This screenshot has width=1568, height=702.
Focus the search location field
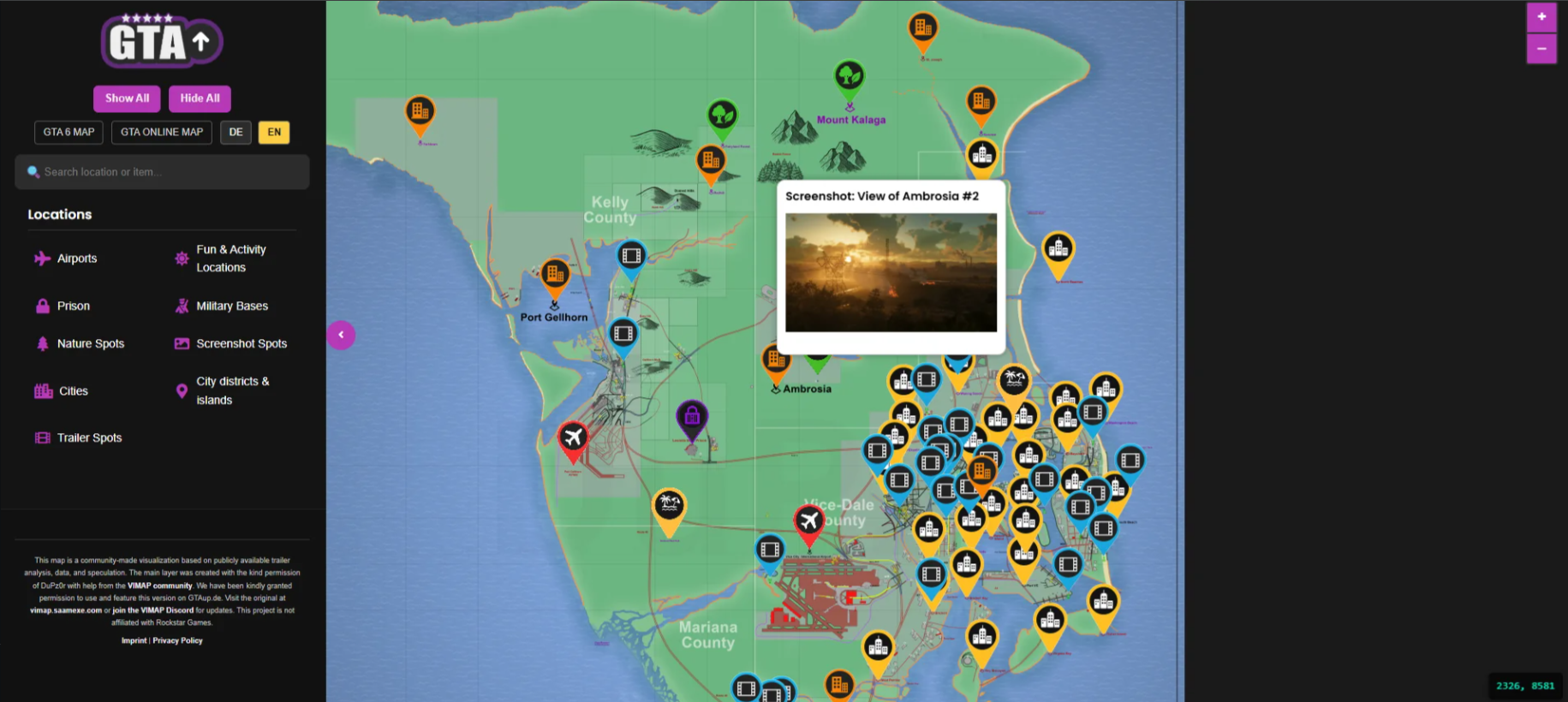162,172
